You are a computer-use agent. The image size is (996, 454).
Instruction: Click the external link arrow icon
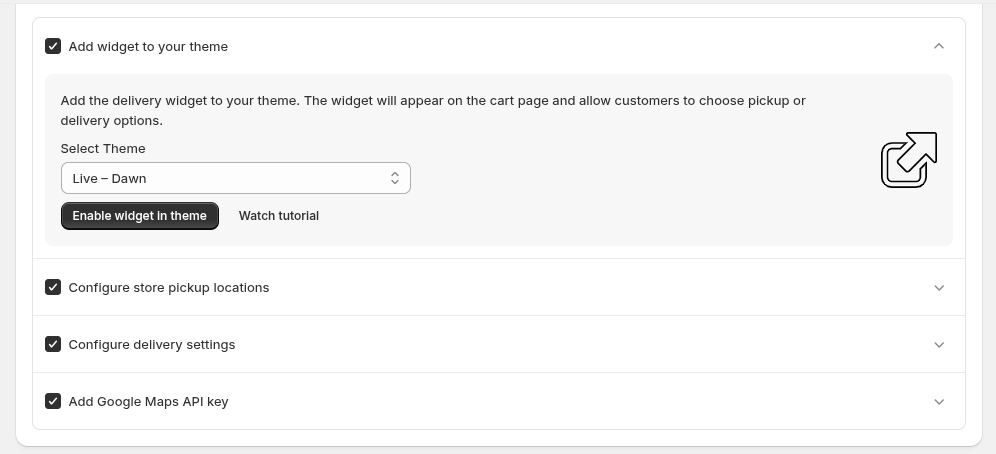[x=909, y=160]
